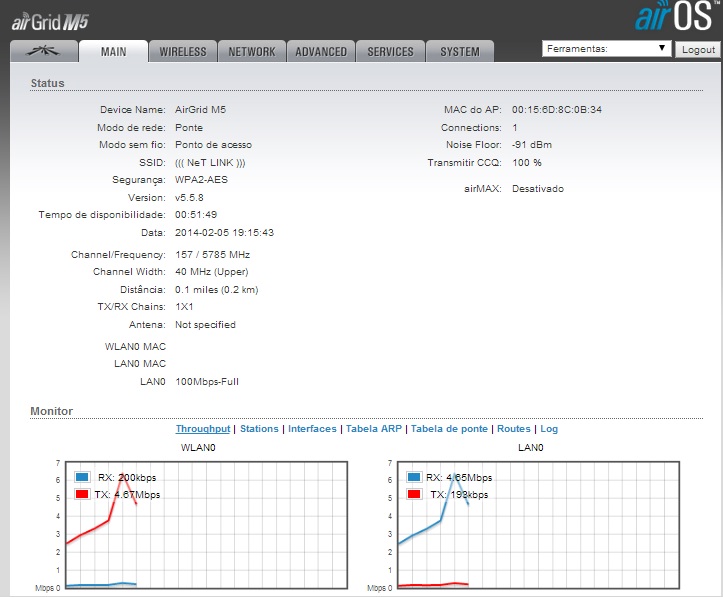Click the TX/RX Chains value 1X1
Screen dimensions: 723x597
point(184,307)
